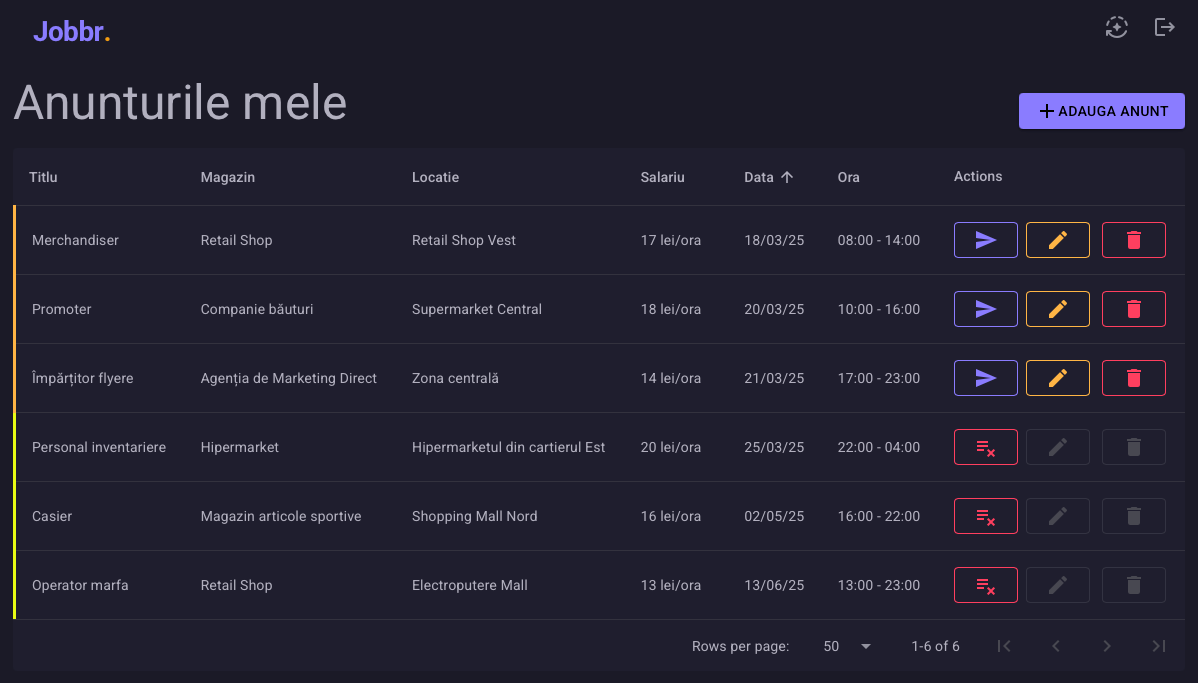The height and width of the screenshot is (683, 1198).
Task: Sort table by Salariu column header
Action: coord(662,177)
